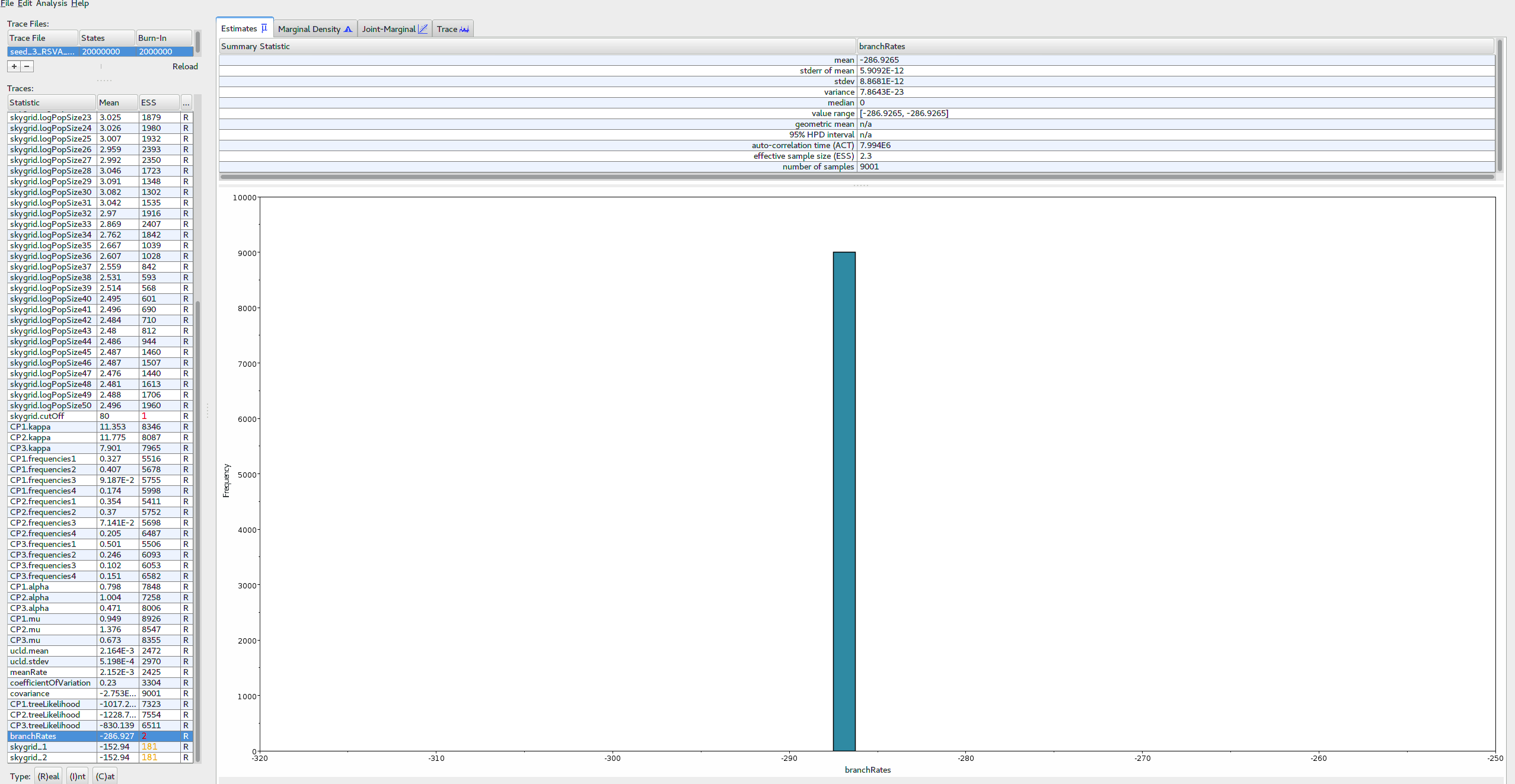1515x784 pixels.
Task: Click the trace-line icon on the Trace tab
Action: 463,28
